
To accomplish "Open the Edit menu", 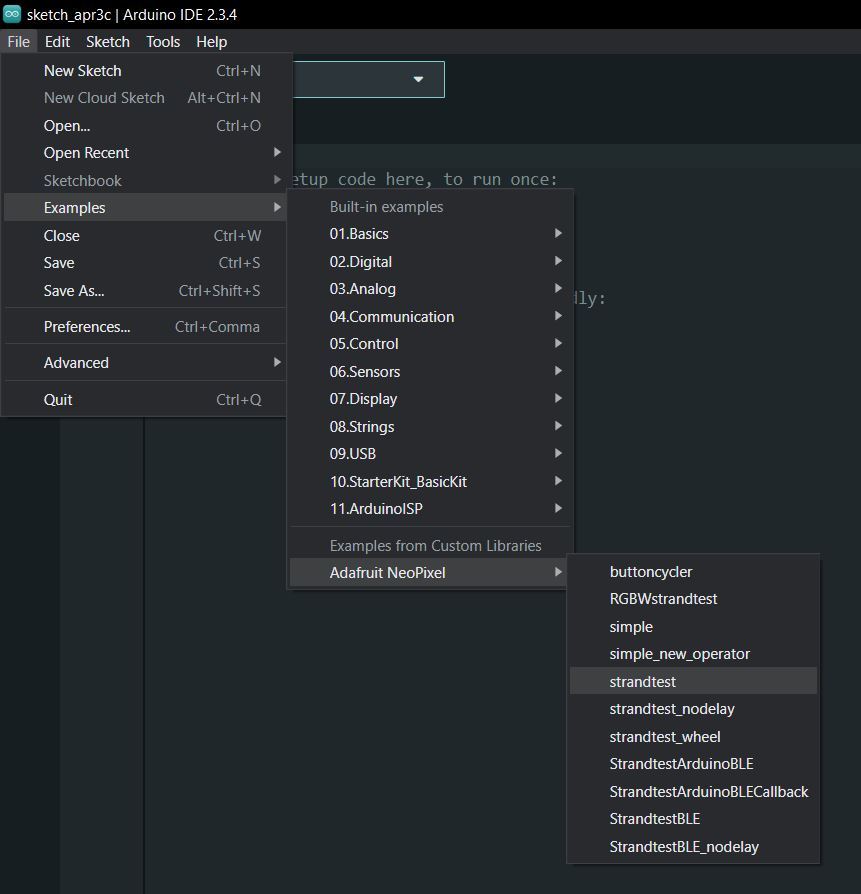I will 57,42.
